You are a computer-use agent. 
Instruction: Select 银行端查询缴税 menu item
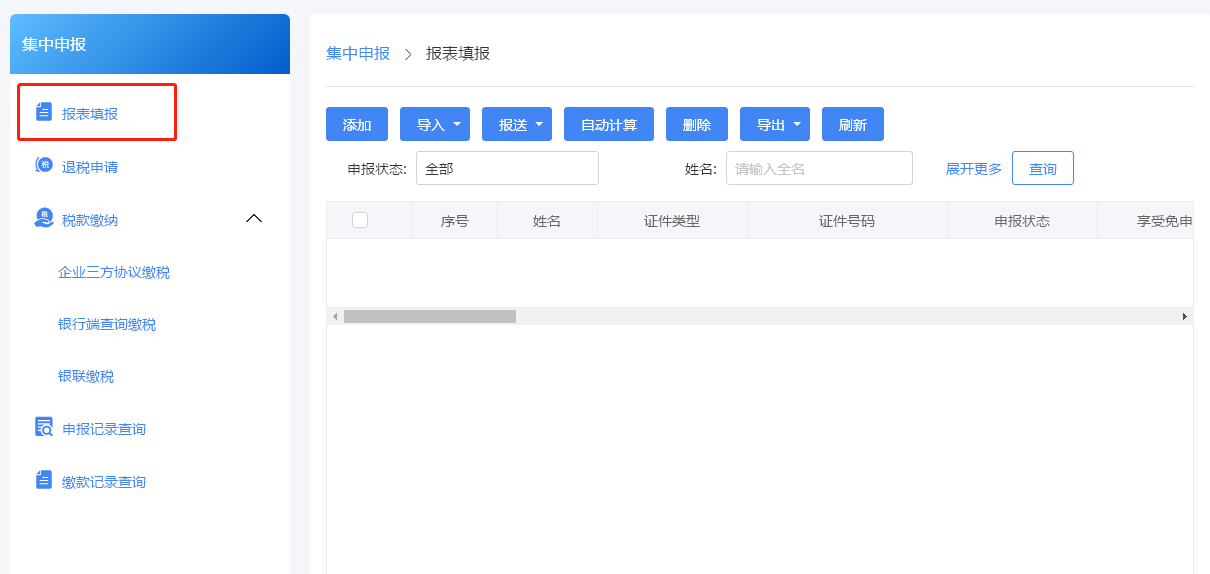pyautogui.click(x=107, y=324)
